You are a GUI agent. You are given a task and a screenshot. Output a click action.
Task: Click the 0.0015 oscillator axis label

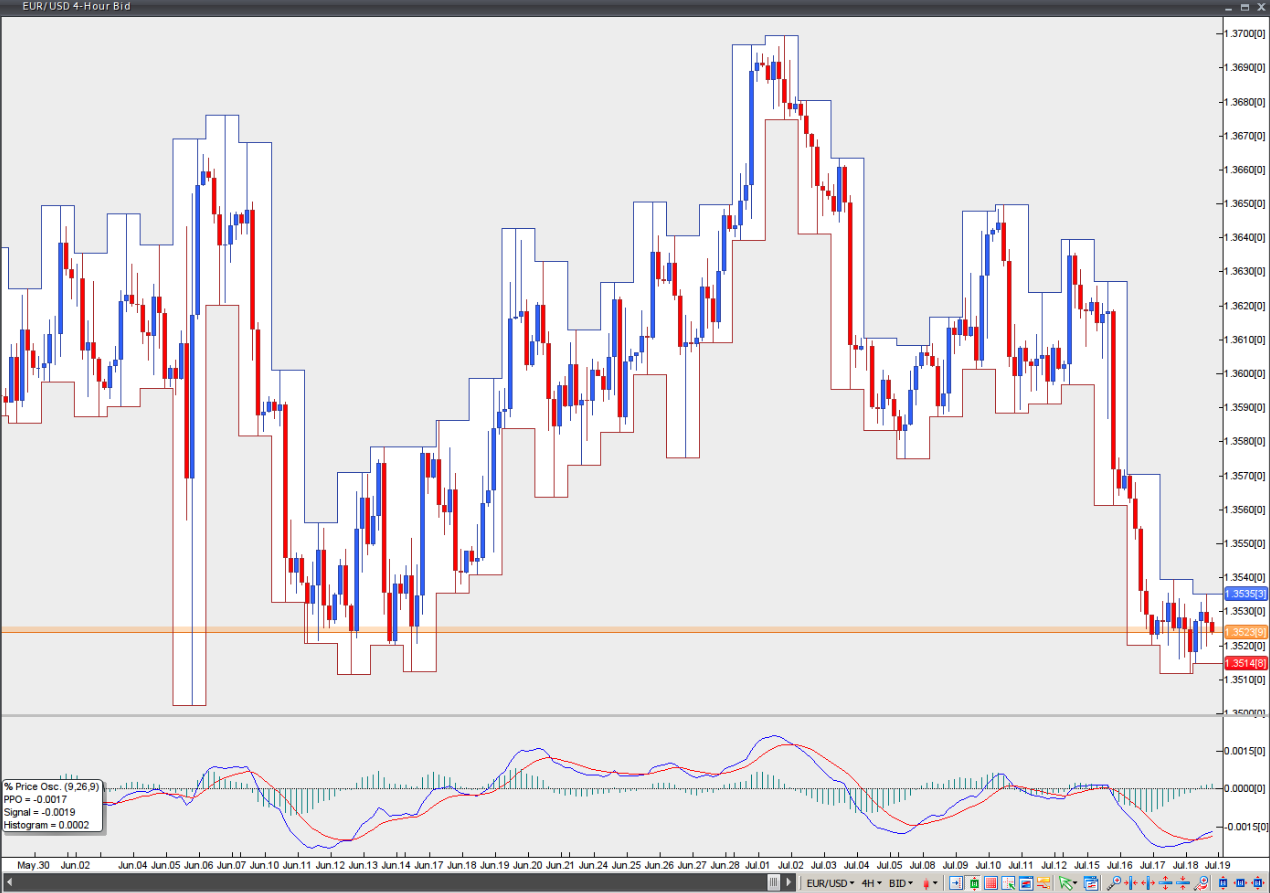pyautogui.click(x=1246, y=750)
